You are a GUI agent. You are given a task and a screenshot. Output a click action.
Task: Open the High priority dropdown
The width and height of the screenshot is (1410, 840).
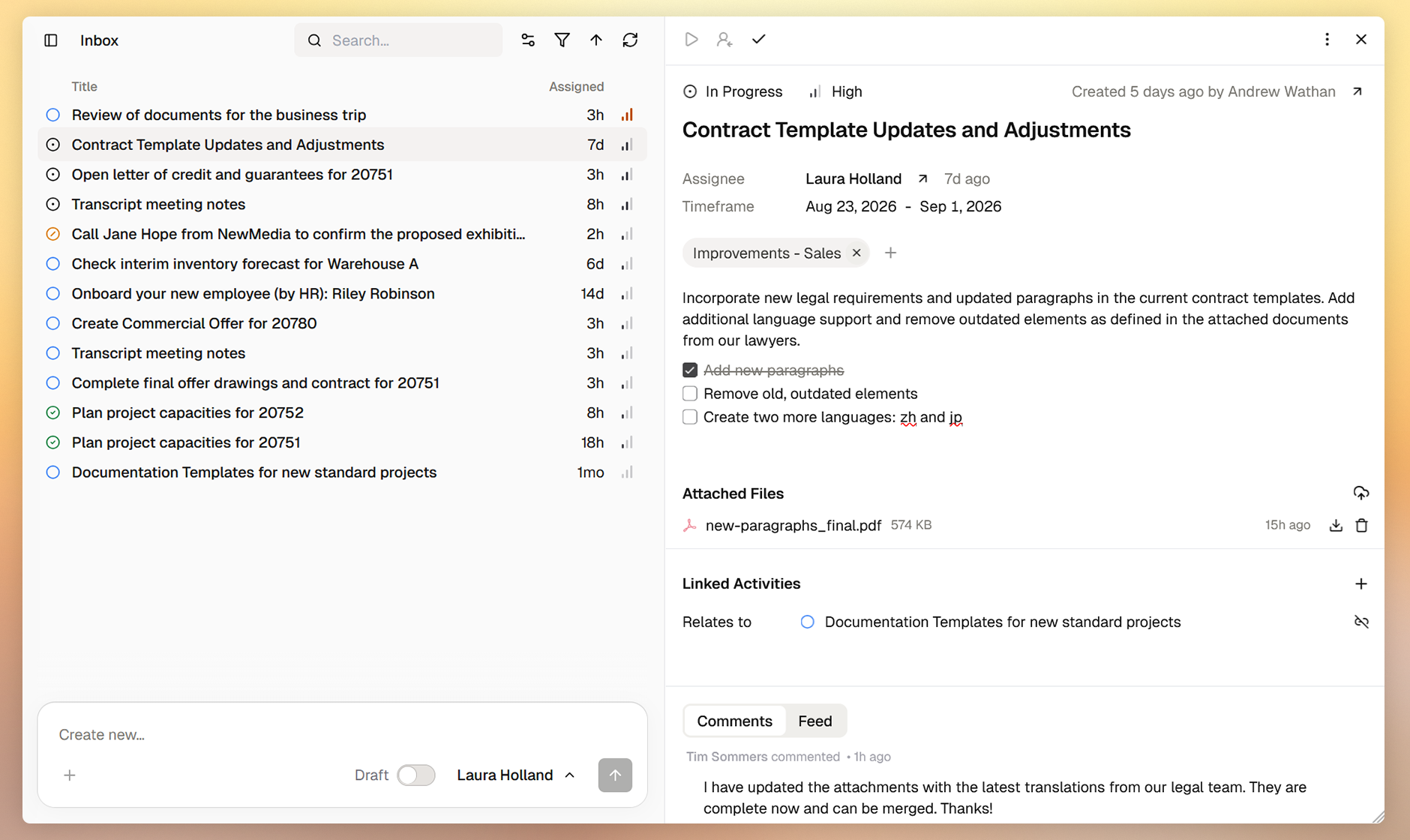835,91
